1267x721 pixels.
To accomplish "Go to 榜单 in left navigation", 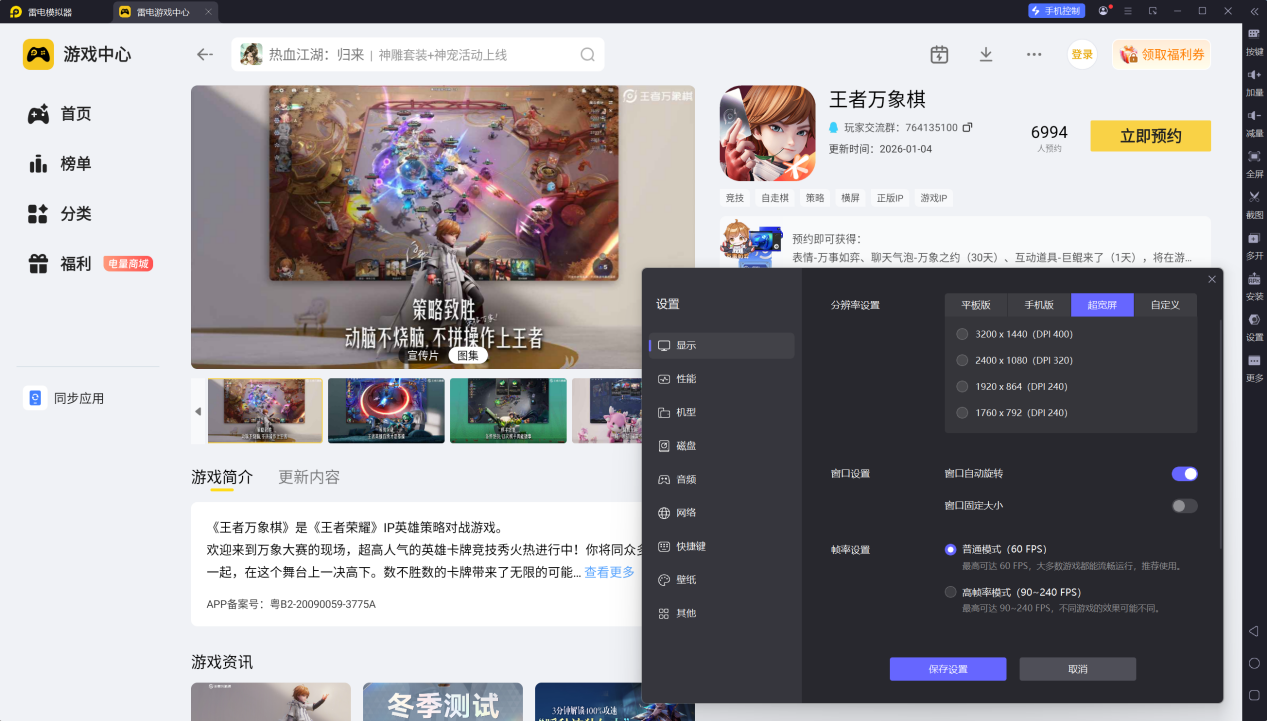I will click(60, 164).
